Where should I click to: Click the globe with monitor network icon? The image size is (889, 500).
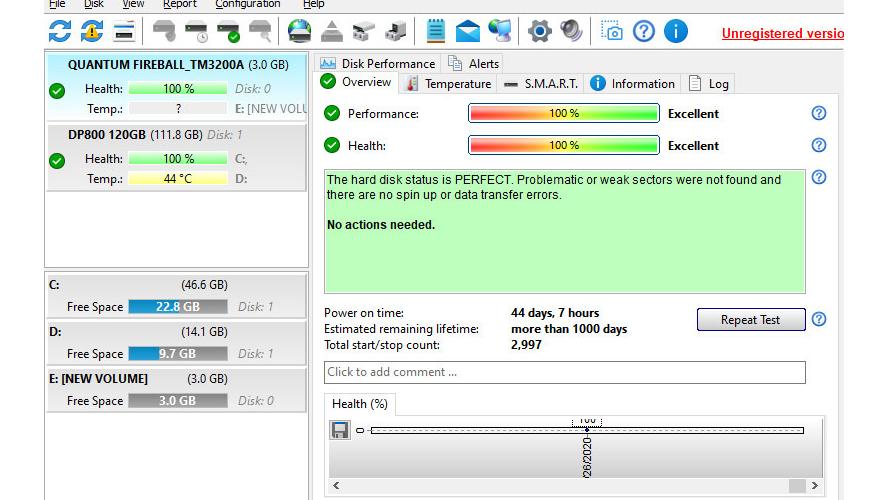[500, 31]
